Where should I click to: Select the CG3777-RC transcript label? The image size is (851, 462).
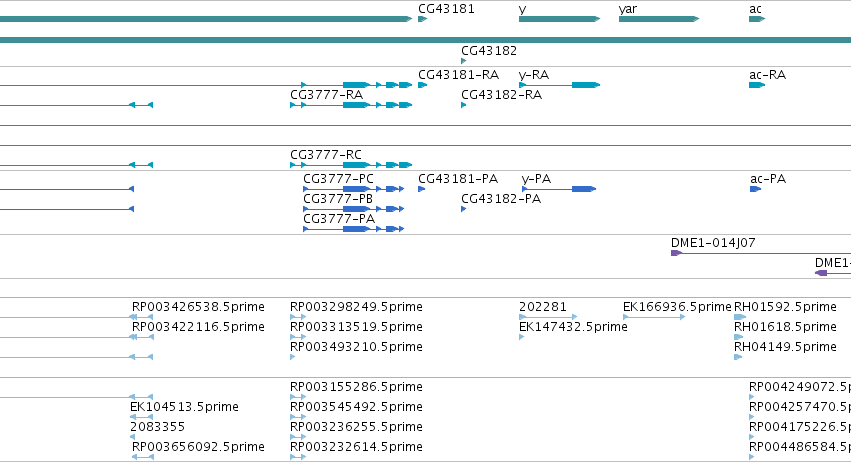326,155
